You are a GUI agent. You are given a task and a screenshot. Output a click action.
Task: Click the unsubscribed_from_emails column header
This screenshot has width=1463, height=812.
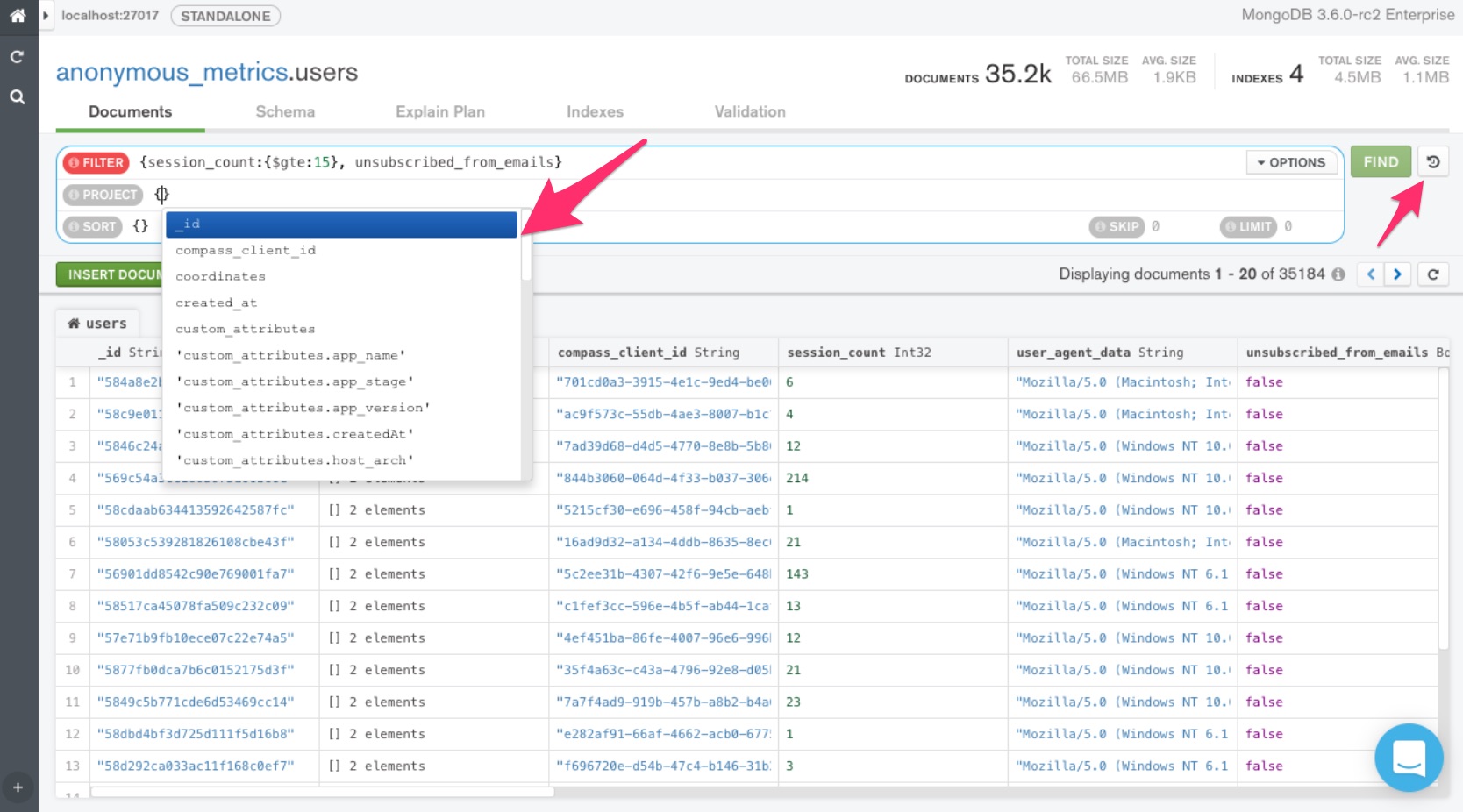(x=1343, y=353)
